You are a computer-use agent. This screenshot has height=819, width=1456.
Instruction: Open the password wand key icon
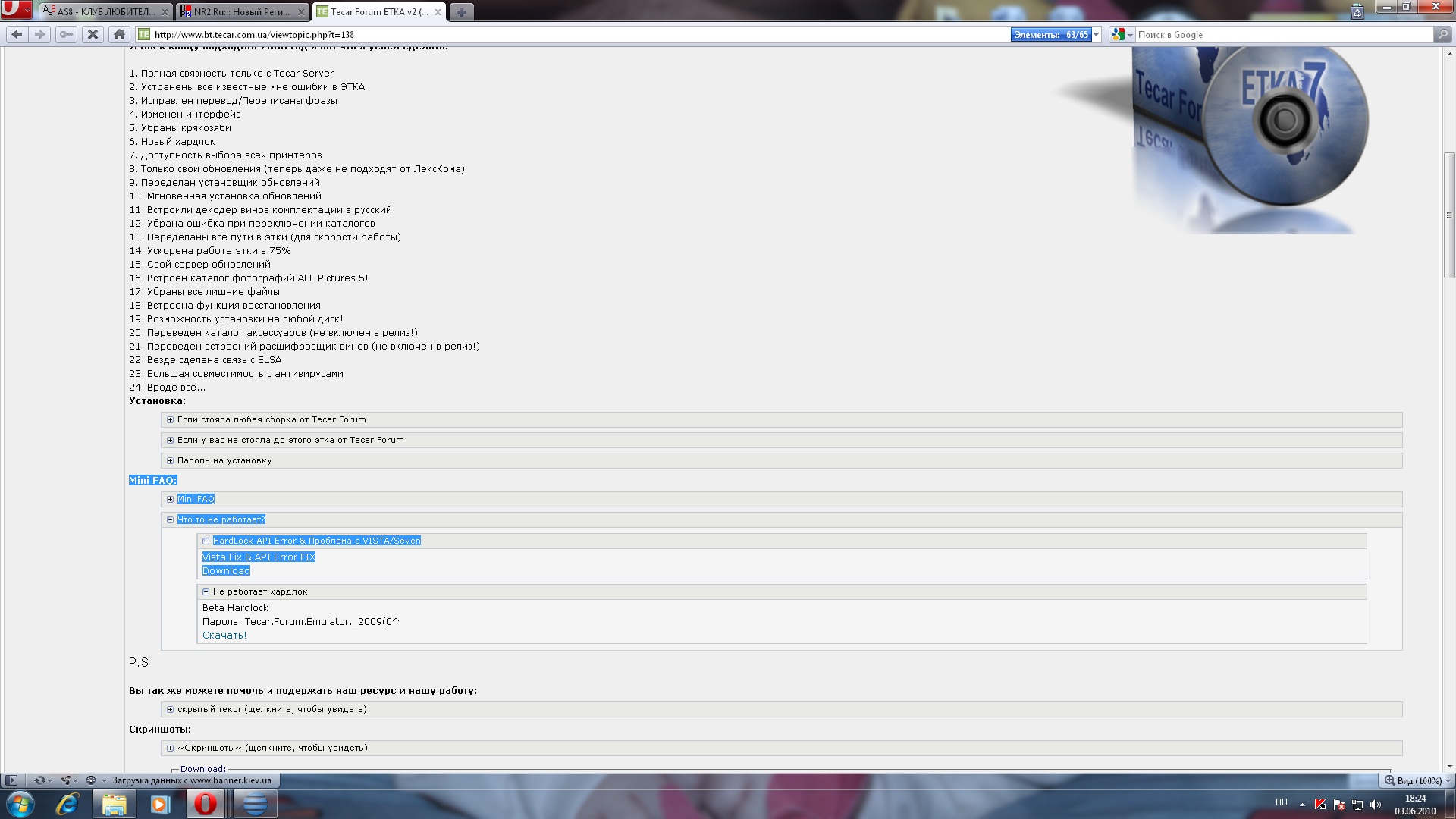pyautogui.click(x=67, y=34)
